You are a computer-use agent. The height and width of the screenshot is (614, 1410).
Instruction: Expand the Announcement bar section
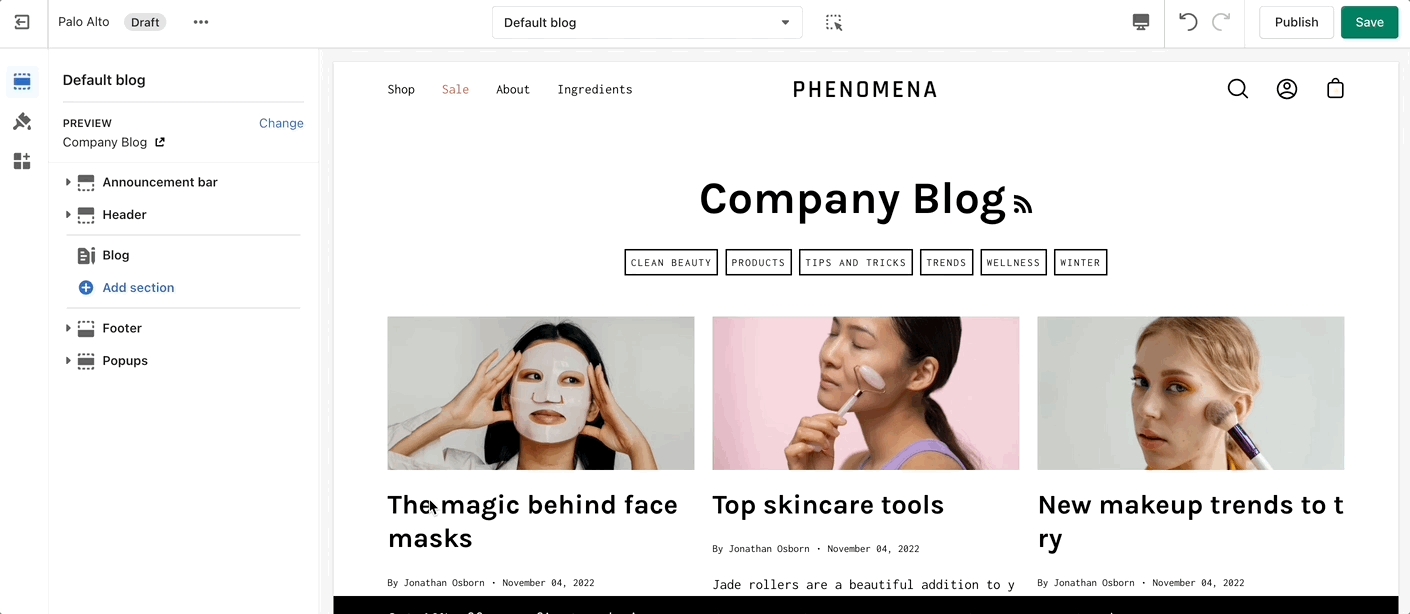click(68, 182)
